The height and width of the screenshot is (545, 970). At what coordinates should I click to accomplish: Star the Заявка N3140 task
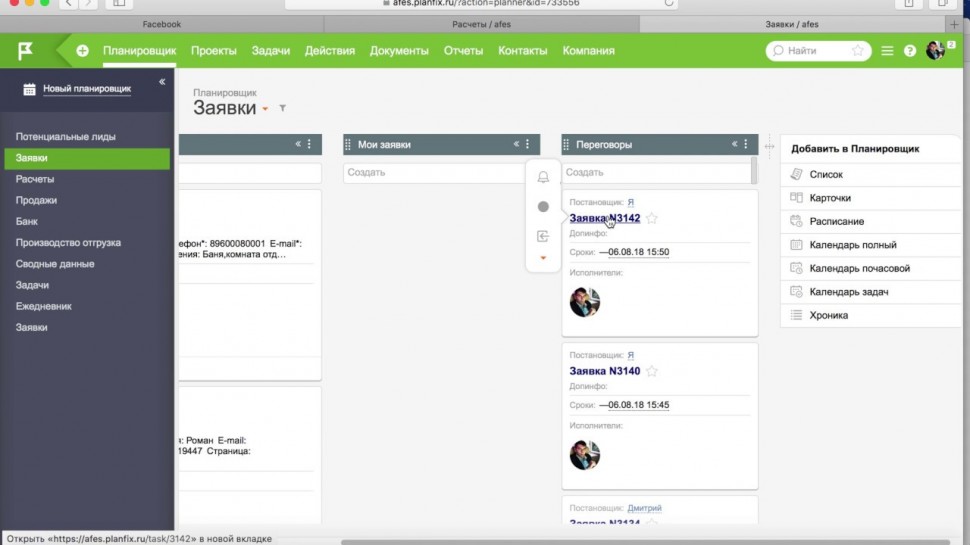point(652,371)
